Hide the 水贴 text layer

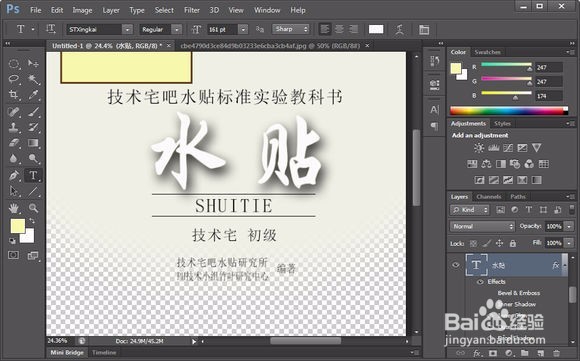(x=456, y=265)
